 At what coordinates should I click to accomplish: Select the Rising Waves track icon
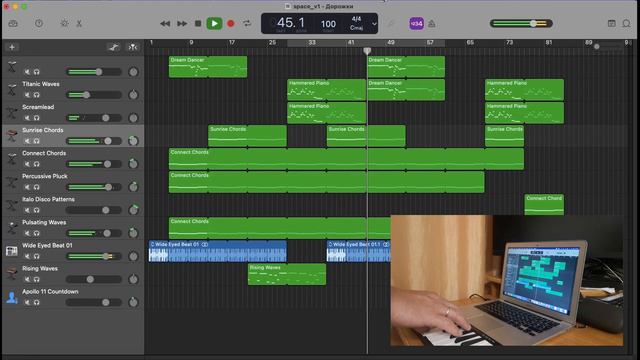click(12, 274)
